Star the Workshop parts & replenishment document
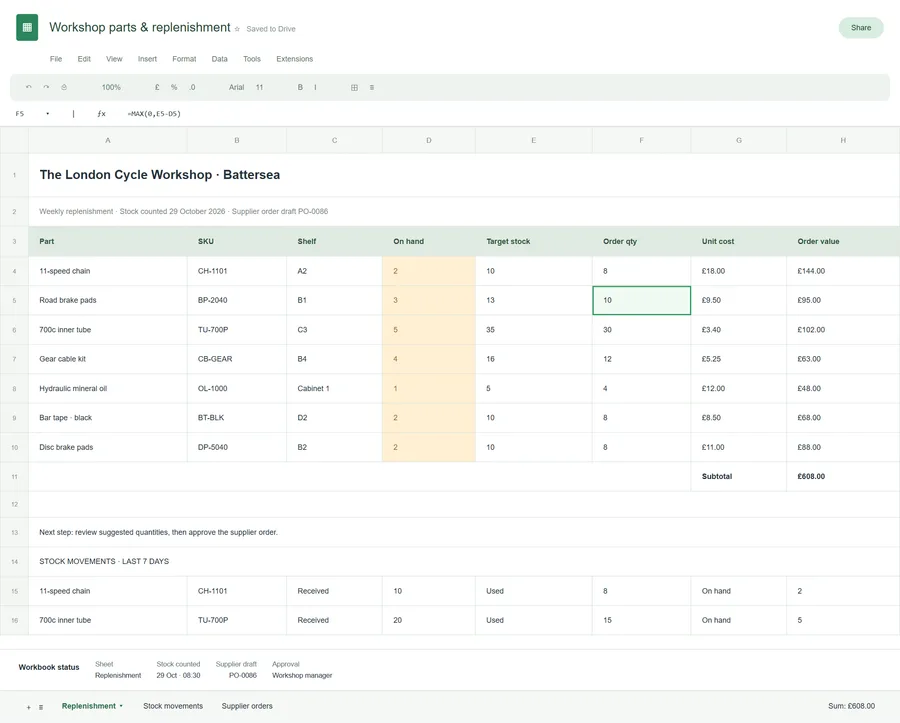The height and width of the screenshot is (723, 900). (x=237, y=29)
